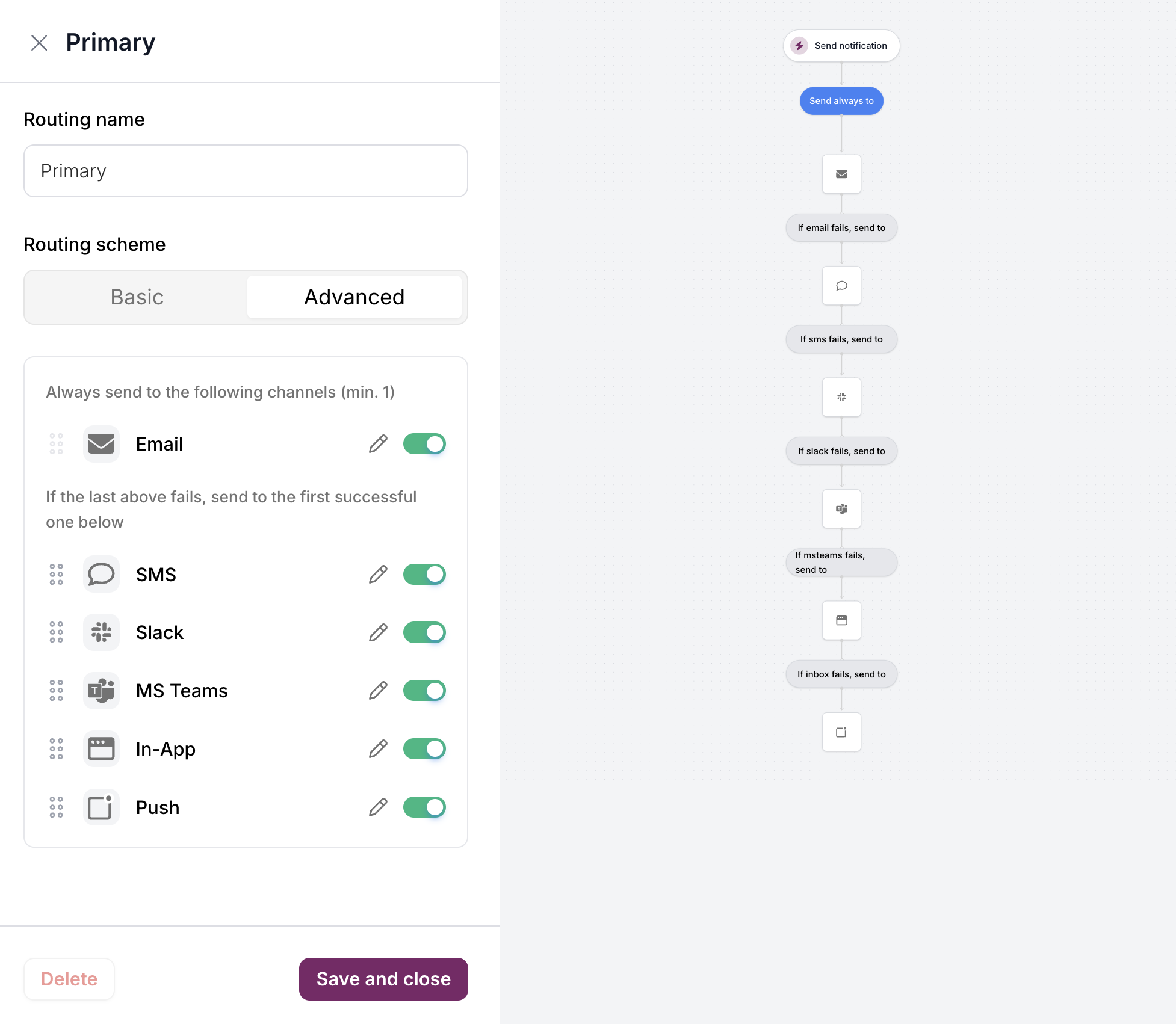This screenshot has width=1176, height=1024.
Task: Open MS Teams channel edit pencil
Action: coord(378,691)
